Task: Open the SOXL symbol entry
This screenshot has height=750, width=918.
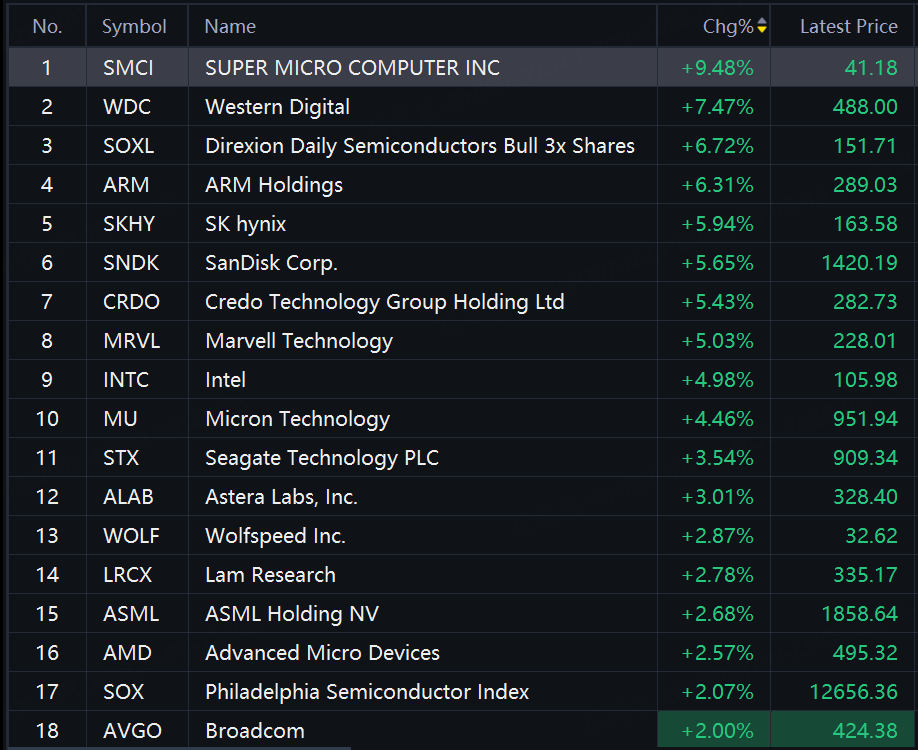Action: coord(128,146)
